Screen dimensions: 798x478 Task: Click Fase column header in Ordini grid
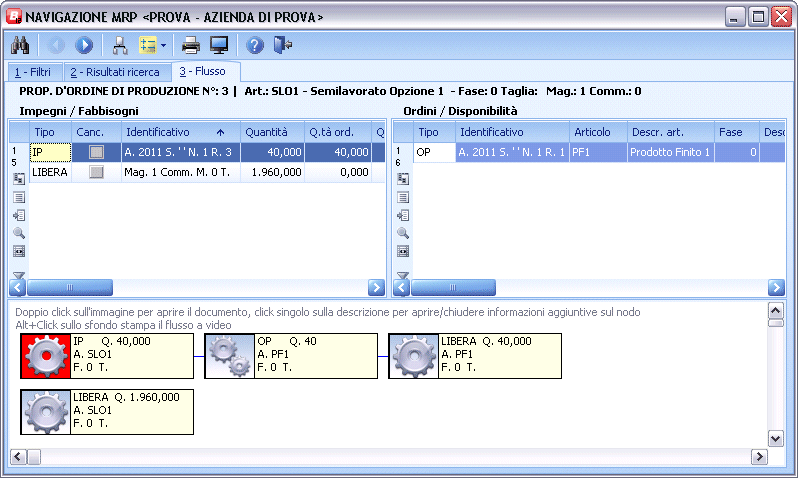click(737, 132)
